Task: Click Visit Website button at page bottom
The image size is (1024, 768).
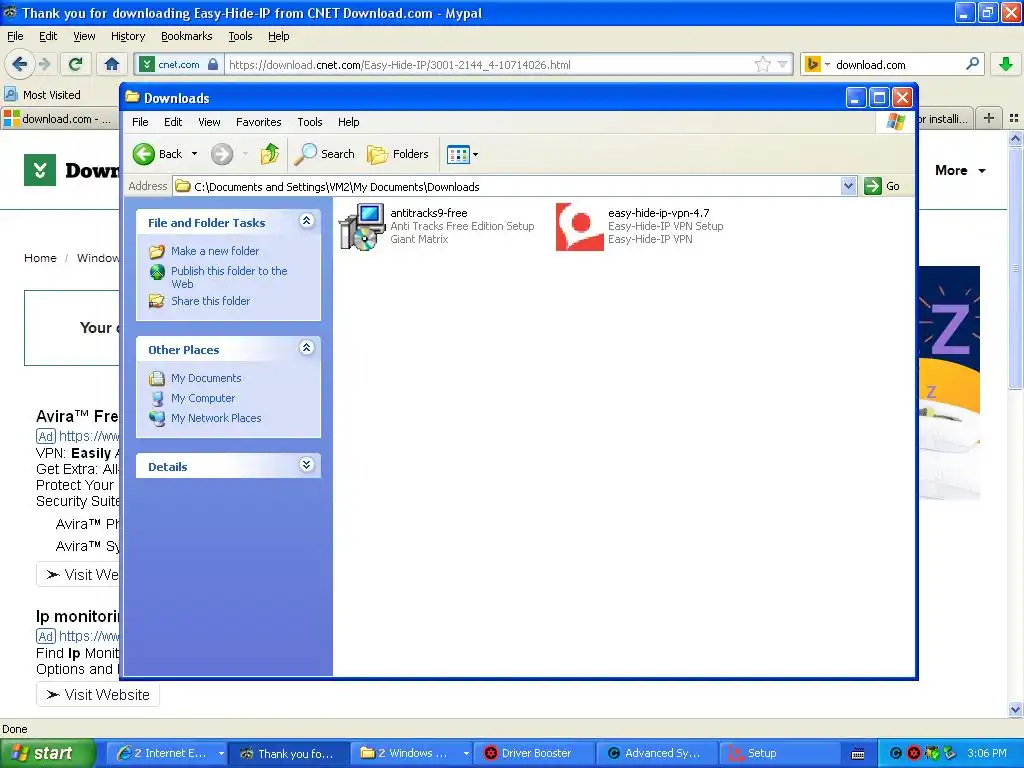Action: (98, 695)
